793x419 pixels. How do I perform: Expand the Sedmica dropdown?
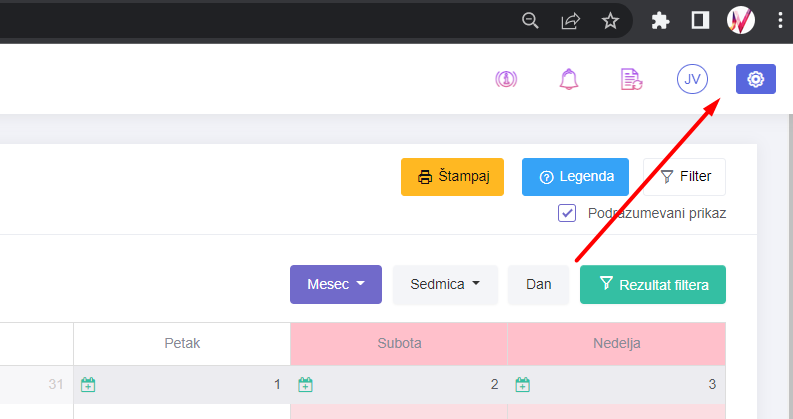[445, 284]
